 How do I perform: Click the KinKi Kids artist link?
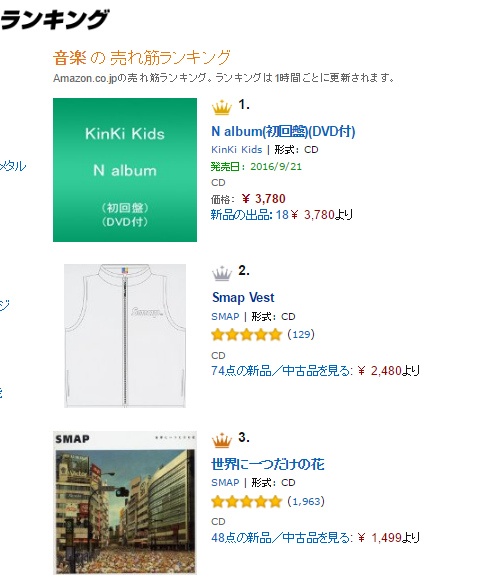(237, 150)
